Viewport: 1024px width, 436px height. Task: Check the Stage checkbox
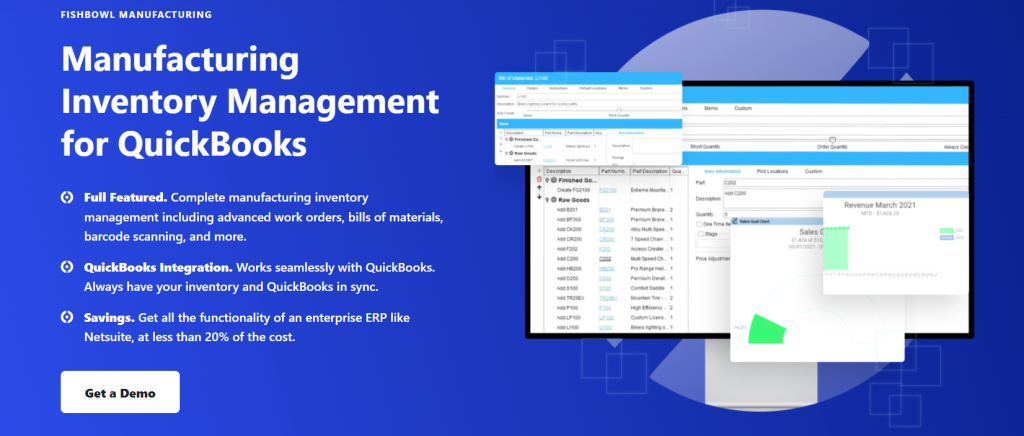[700, 234]
